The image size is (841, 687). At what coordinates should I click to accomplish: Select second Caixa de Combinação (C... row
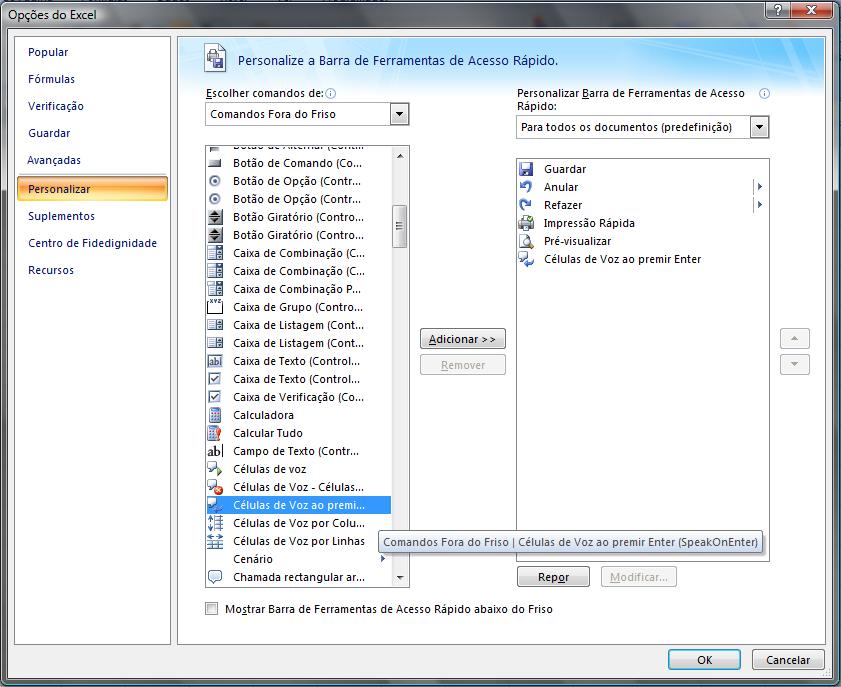(299, 271)
